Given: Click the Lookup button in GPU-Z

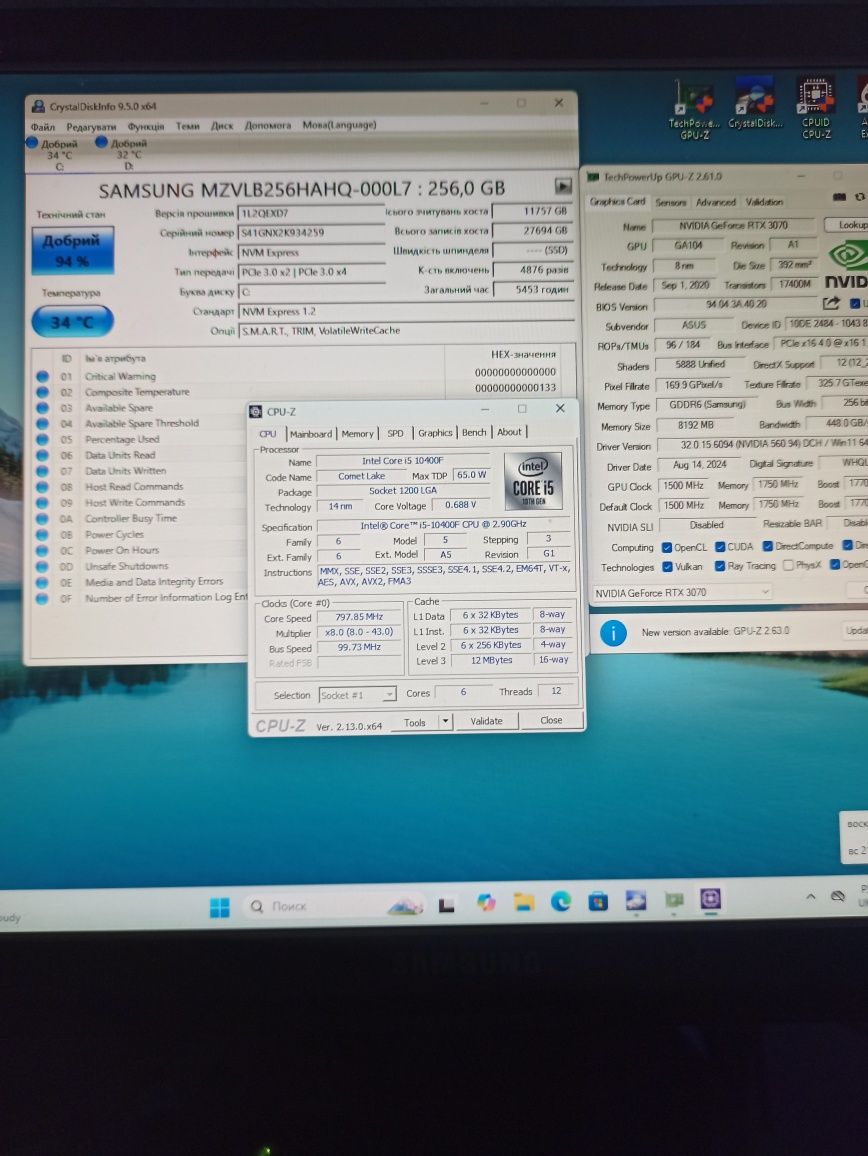Looking at the screenshot, I should click(847, 225).
